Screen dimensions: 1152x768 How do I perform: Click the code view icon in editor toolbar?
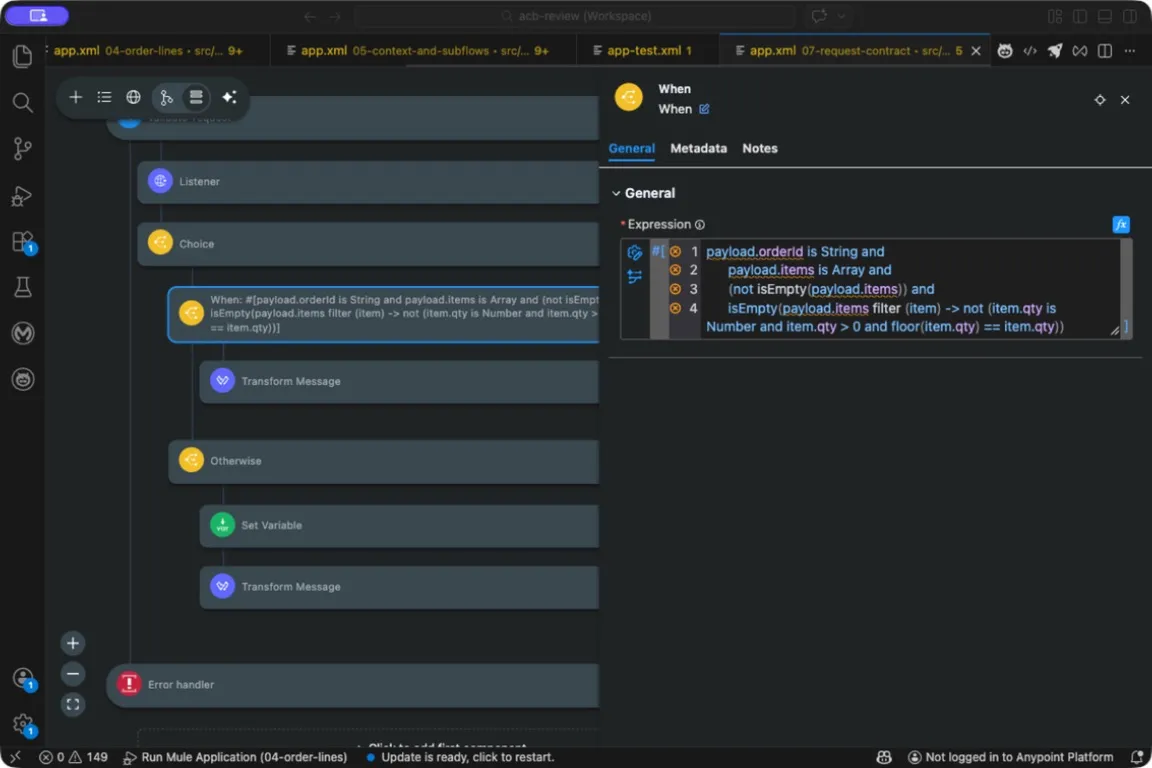pos(1030,51)
